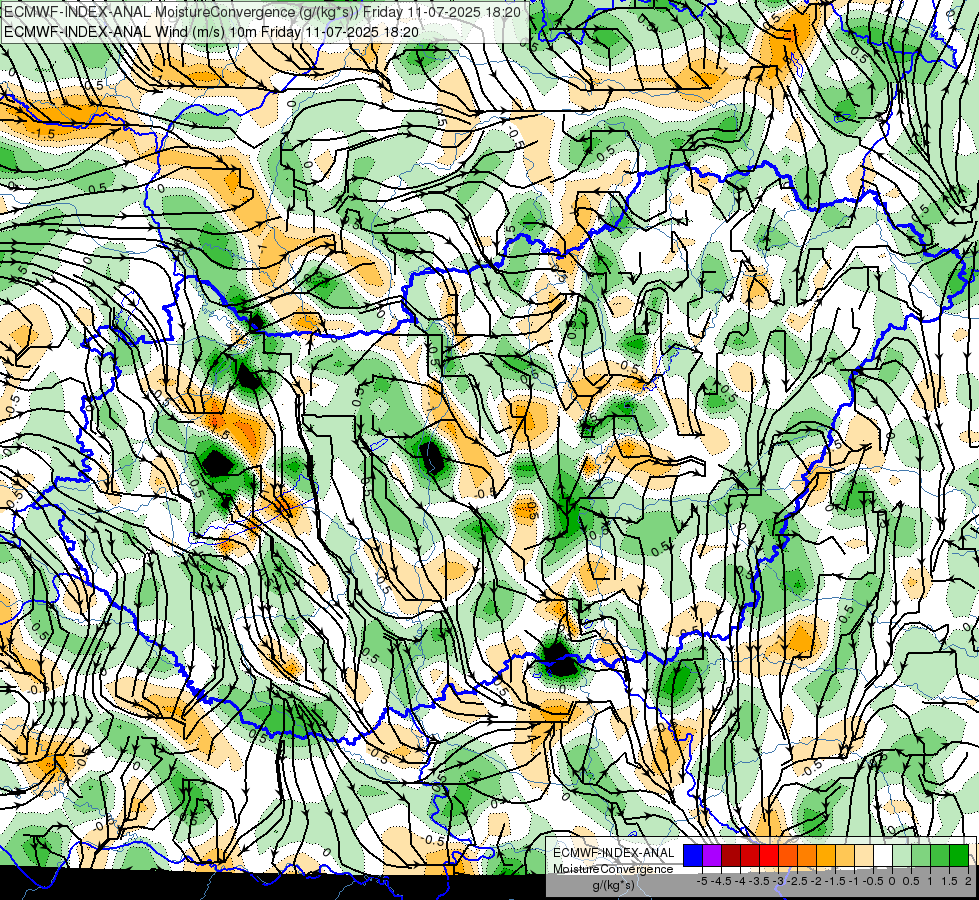Select the dark red swatch beside purple
This screenshot has width=979, height=900.
(x=731, y=856)
